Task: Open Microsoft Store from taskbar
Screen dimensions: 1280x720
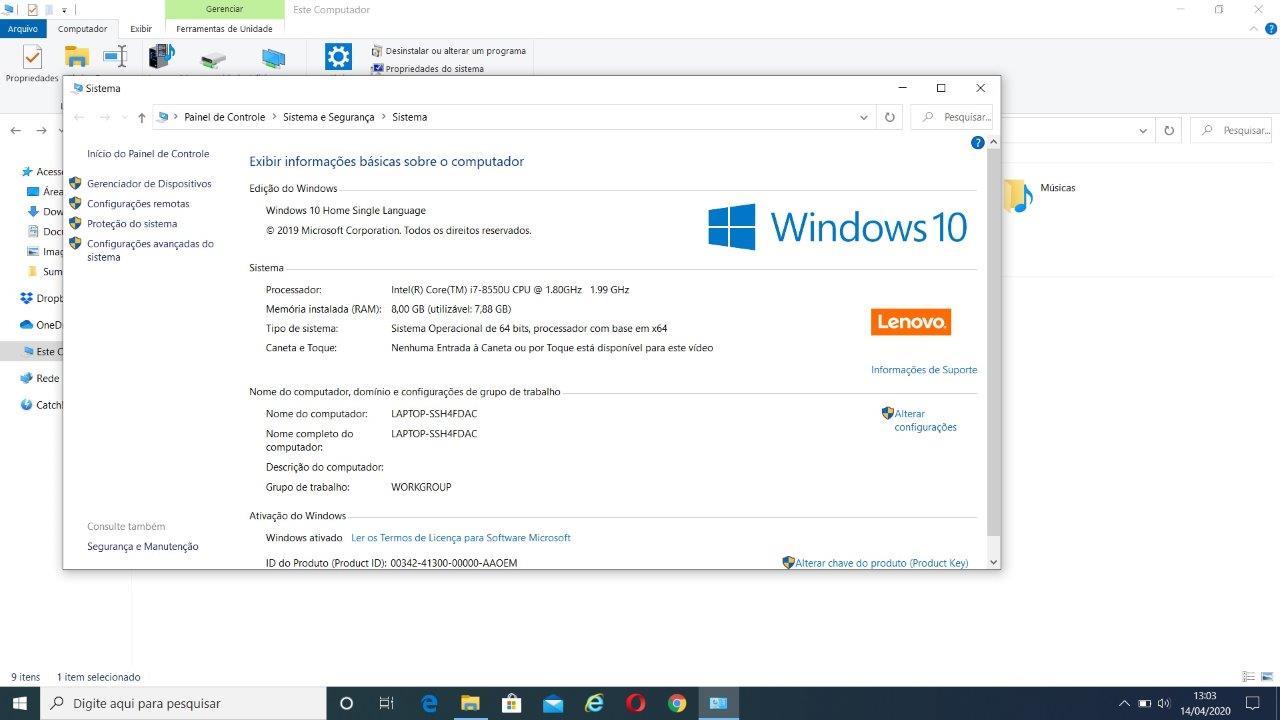Action: 511,703
